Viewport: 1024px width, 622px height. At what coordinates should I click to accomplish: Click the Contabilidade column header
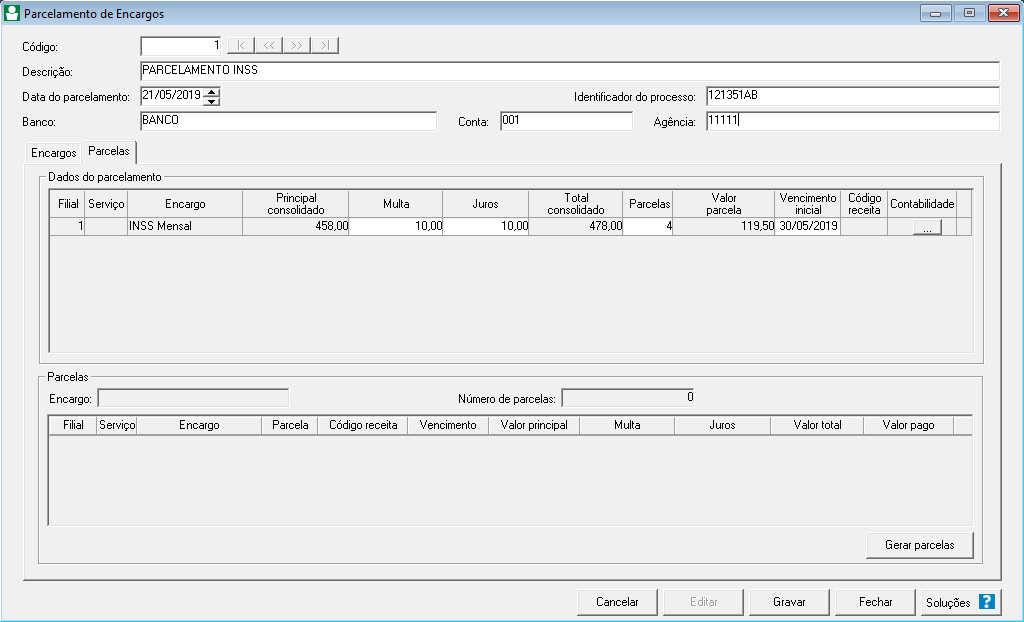point(922,204)
